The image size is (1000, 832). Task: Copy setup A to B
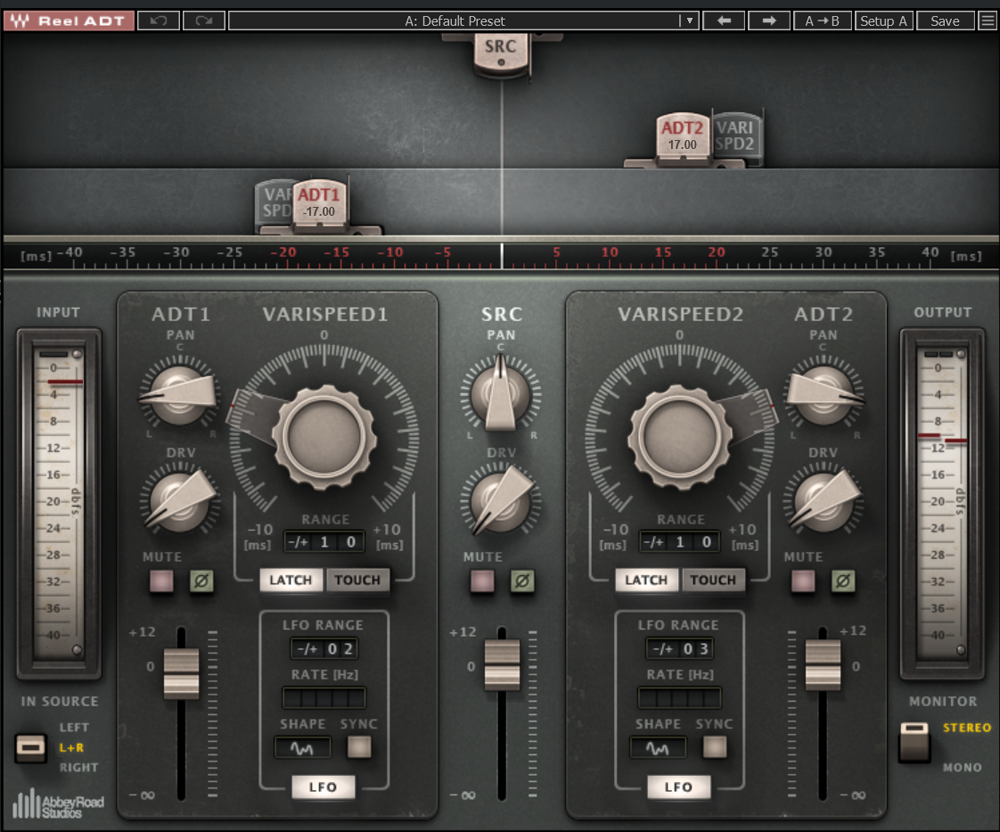tap(822, 20)
